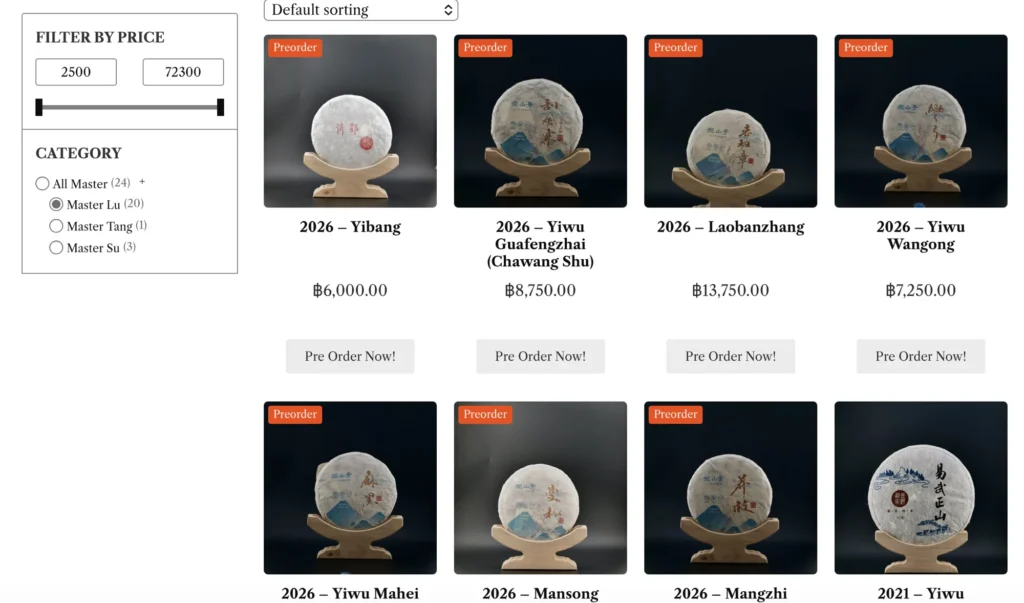Viewport: 1024px width, 603px height.
Task: Open the 2026 – Laobanzhang title link
Action: pyautogui.click(x=730, y=227)
